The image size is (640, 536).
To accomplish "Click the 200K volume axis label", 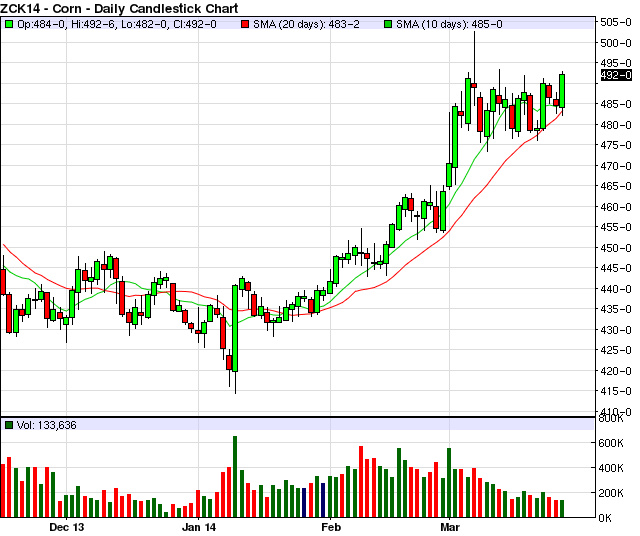I will pyautogui.click(x=611, y=493).
